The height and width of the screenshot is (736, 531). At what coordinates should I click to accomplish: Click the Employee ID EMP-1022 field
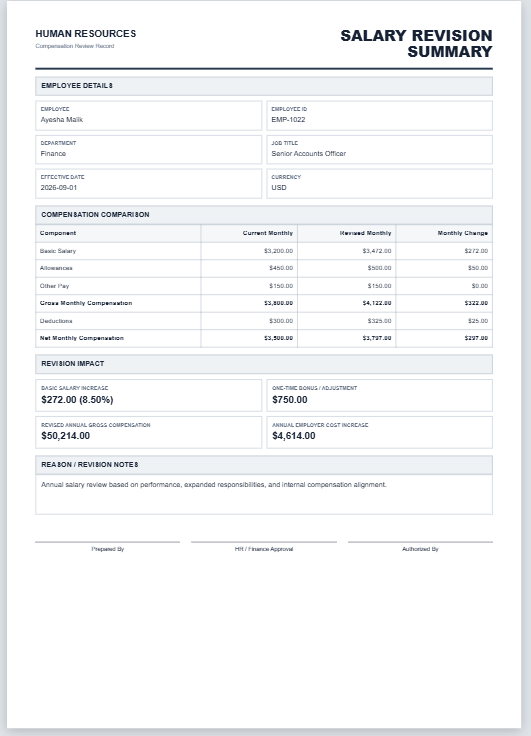pos(379,115)
